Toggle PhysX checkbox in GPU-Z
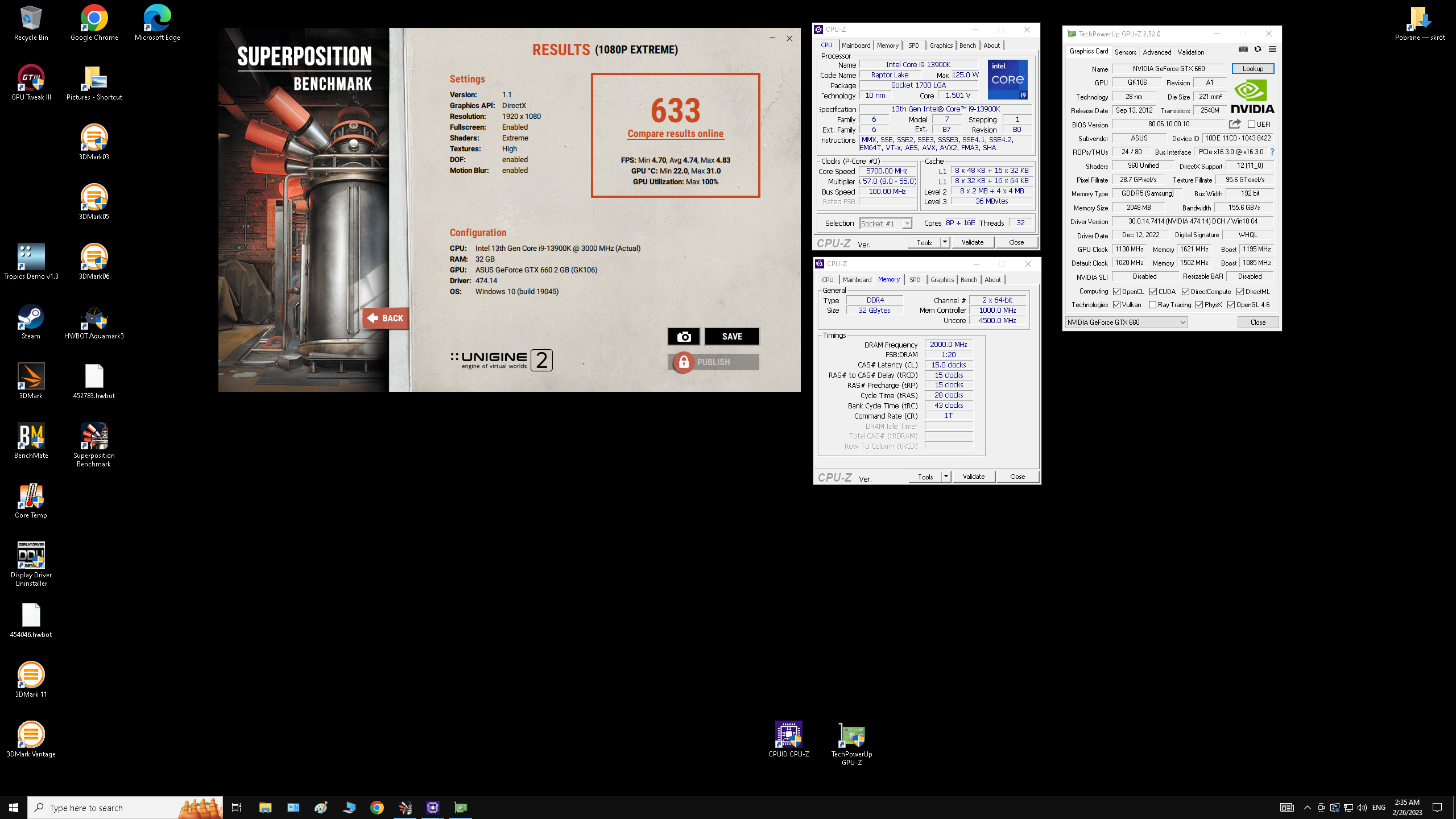1456x819 pixels. pos(1199,305)
